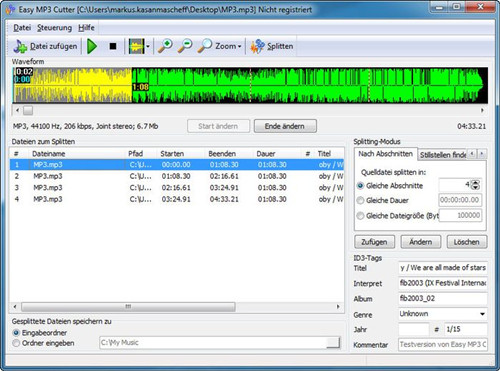Start playback with the green Play button
500x371 pixels.
point(92,46)
